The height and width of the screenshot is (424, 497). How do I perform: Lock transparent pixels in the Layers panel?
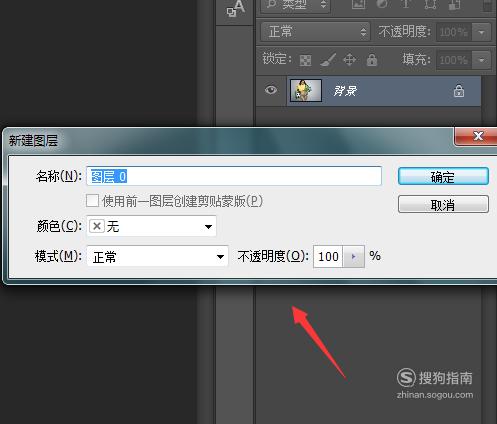point(305,60)
